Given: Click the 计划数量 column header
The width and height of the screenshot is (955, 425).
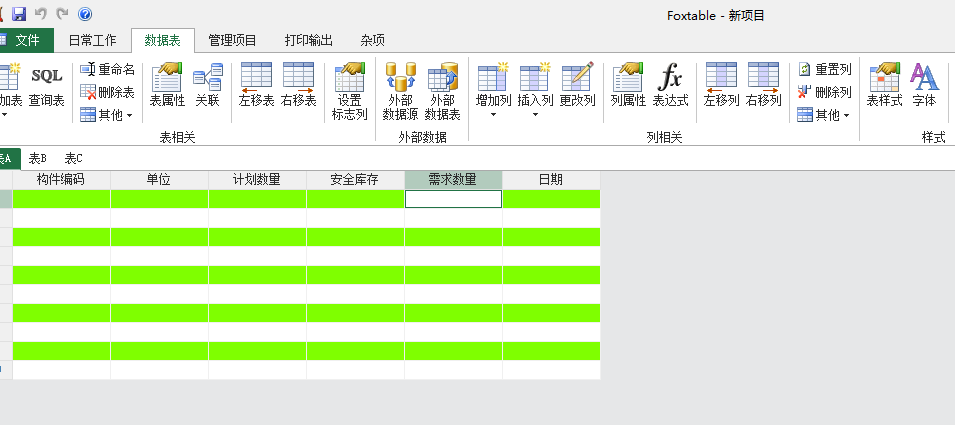Looking at the screenshot, I should tap(256, 180).
